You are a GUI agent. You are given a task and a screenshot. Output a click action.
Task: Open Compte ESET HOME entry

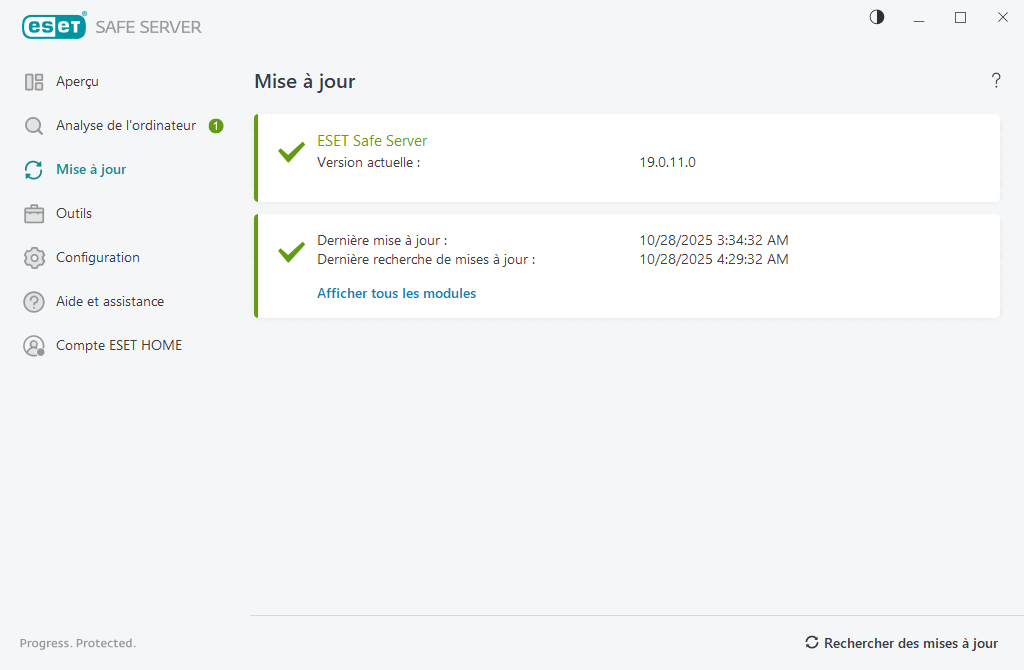pyautogui.click(x=119, y=346)
